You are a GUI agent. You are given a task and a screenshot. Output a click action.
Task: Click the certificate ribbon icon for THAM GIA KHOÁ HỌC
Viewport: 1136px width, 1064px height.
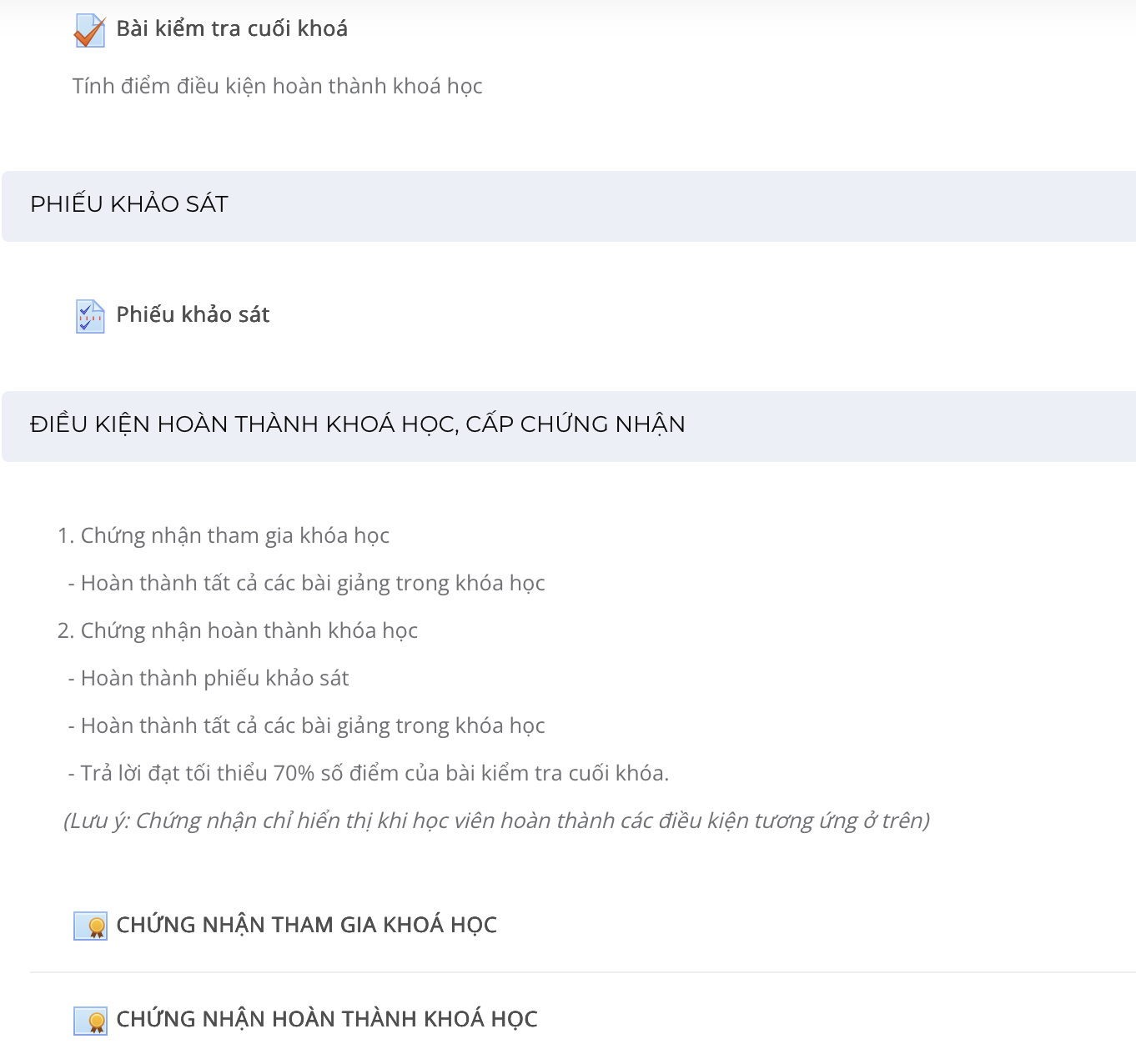(90, 926)
